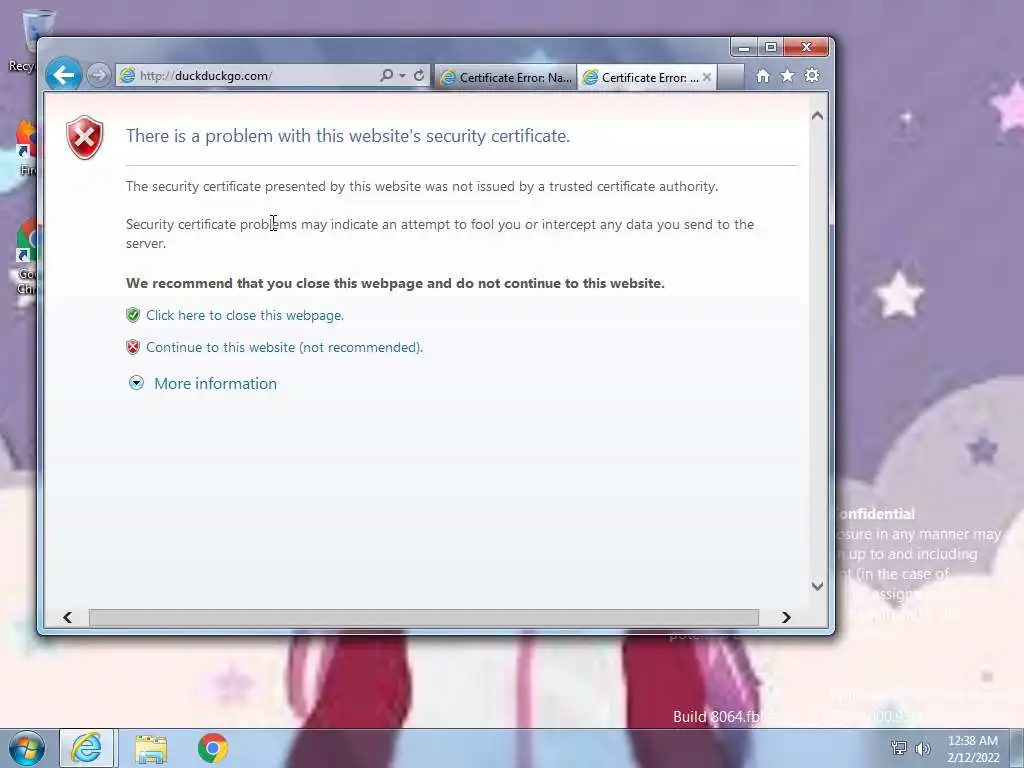The height and width of the screenshot is (768, 1024).
Task: Open a new blank tab
Action: 731,77
